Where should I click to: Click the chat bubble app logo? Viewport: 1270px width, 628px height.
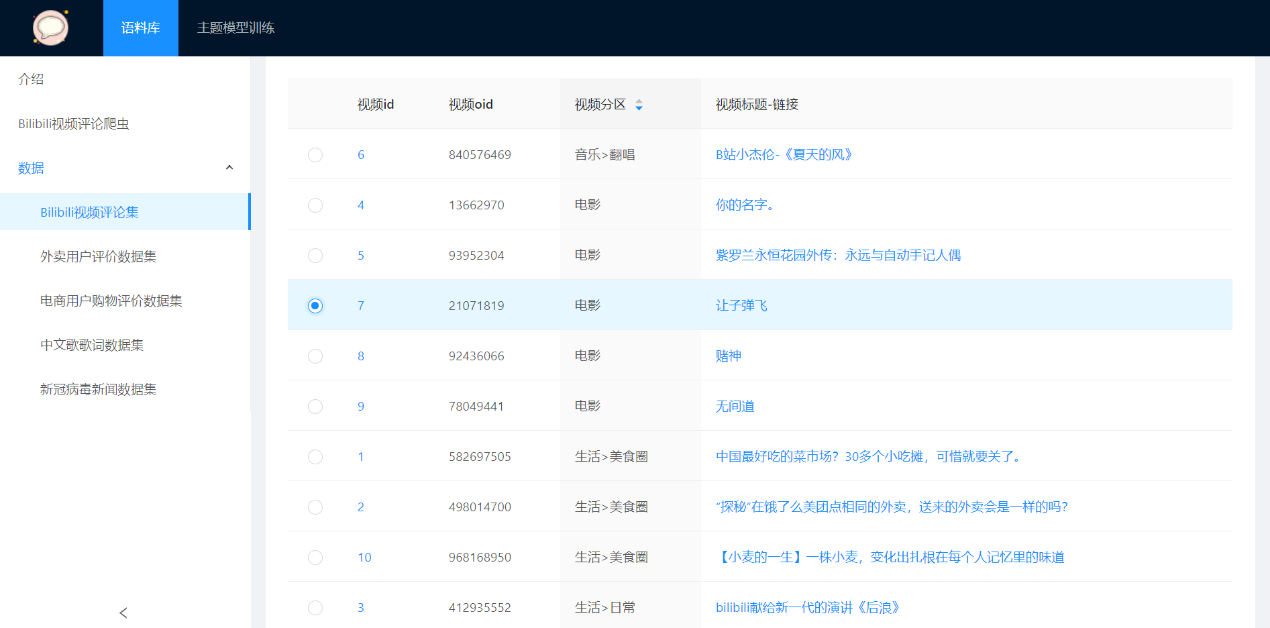pyautogui.click(x=51, y=27)
